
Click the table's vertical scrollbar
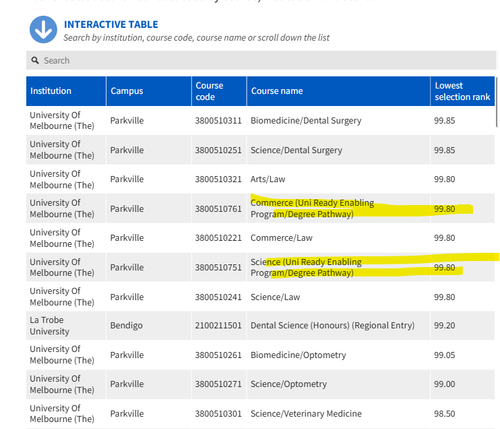pyautogui.click(x=497, y=102)
